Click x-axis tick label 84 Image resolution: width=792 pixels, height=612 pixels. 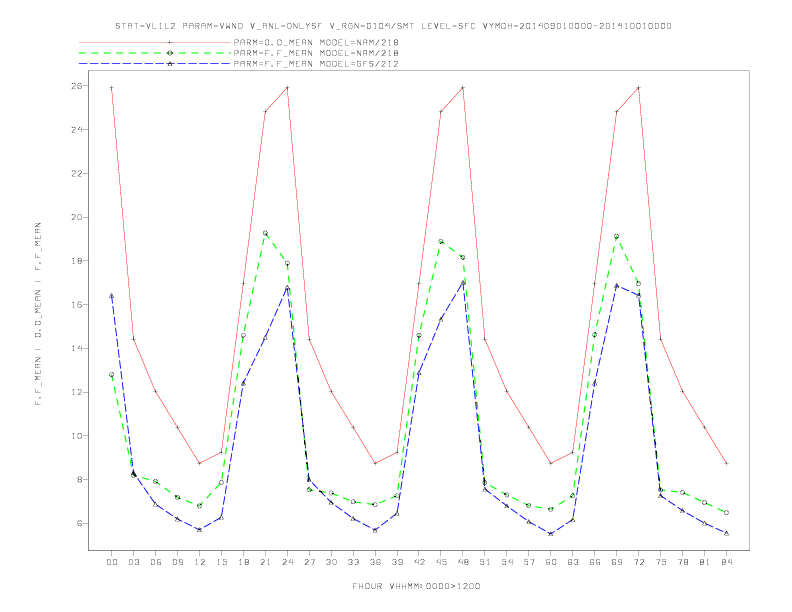[x=726, y=562]
